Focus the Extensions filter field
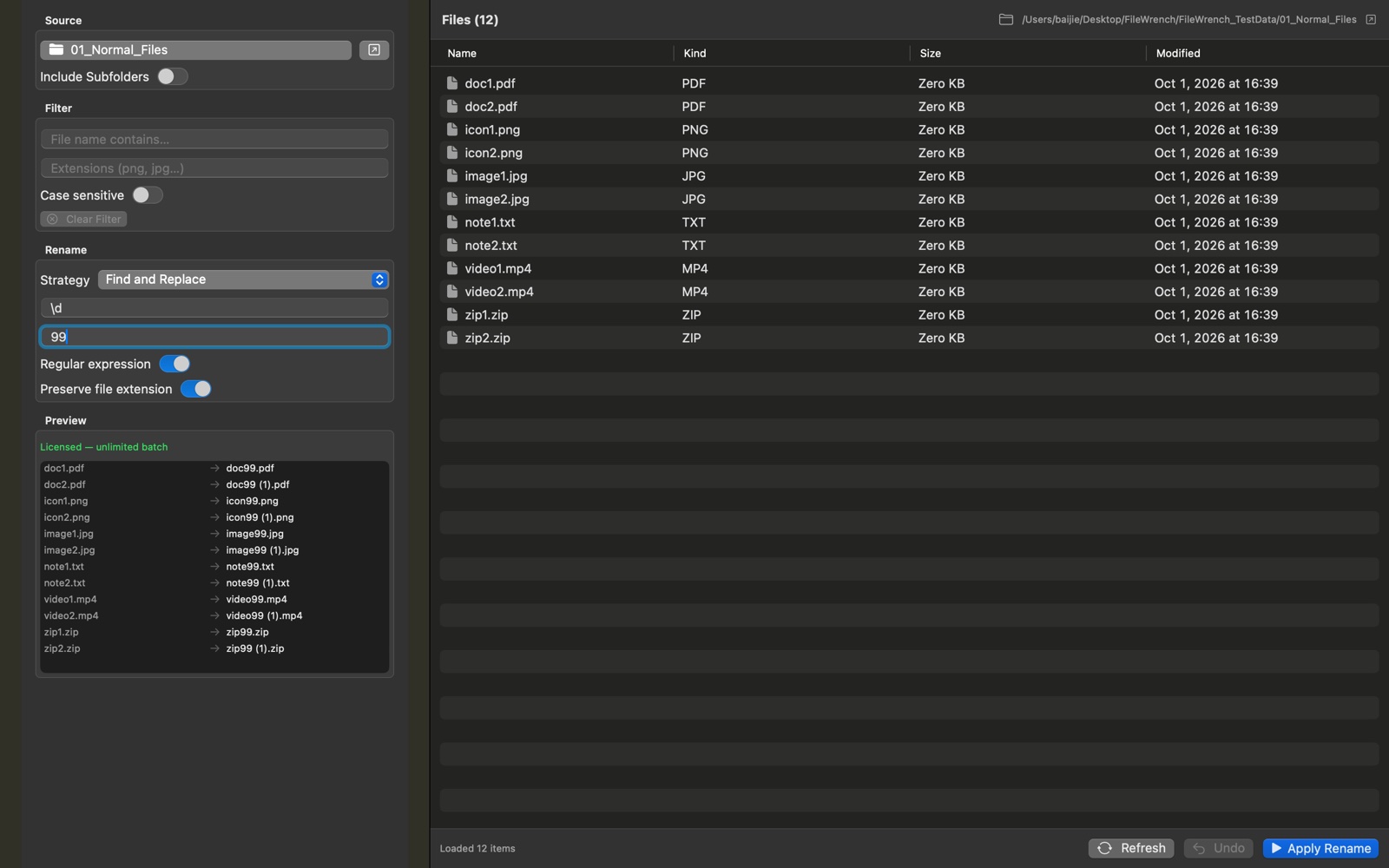The image size is (1389, 868). point(214,168)
